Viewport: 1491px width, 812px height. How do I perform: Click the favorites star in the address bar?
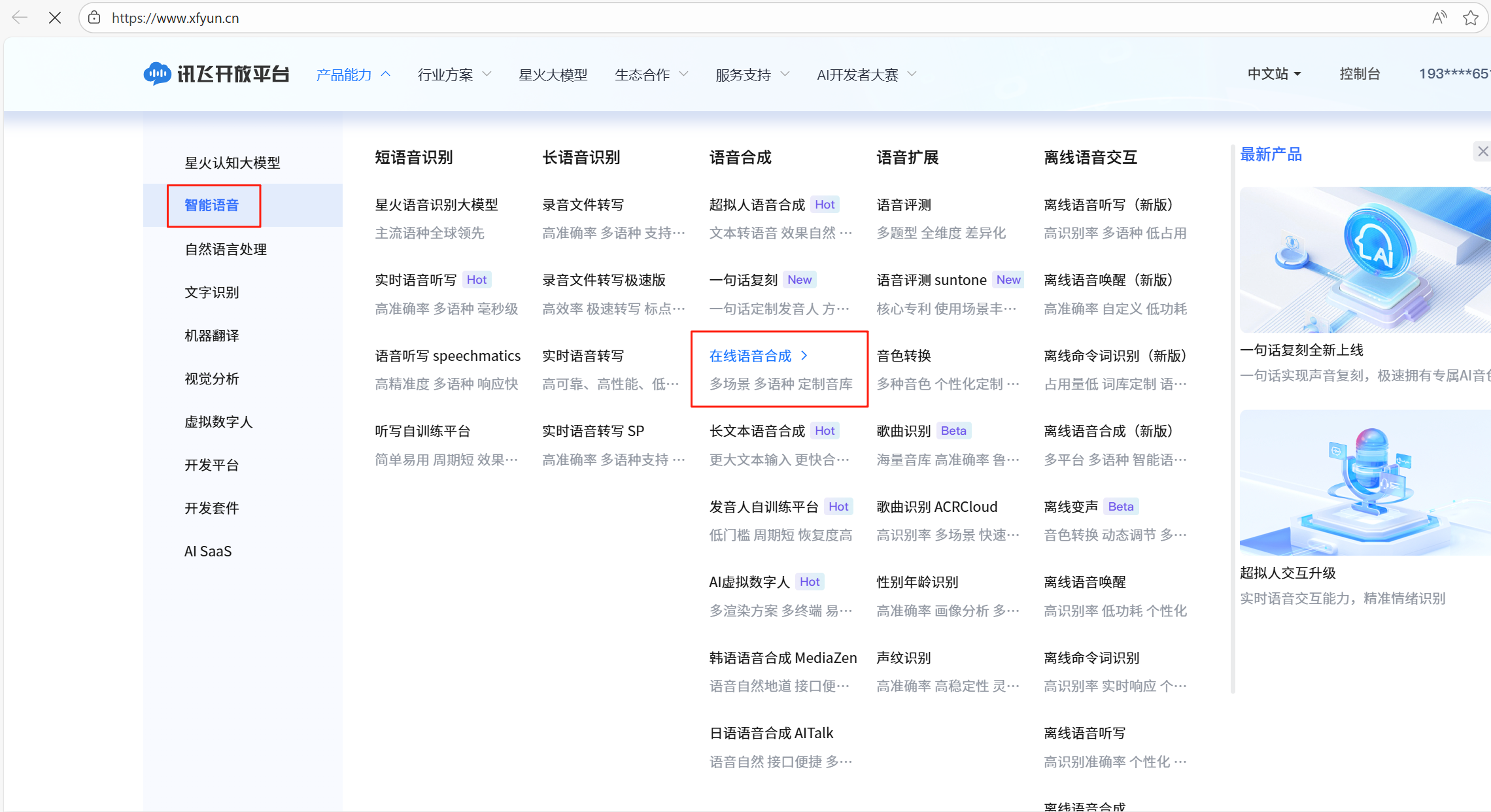[x=1471, y=18]
